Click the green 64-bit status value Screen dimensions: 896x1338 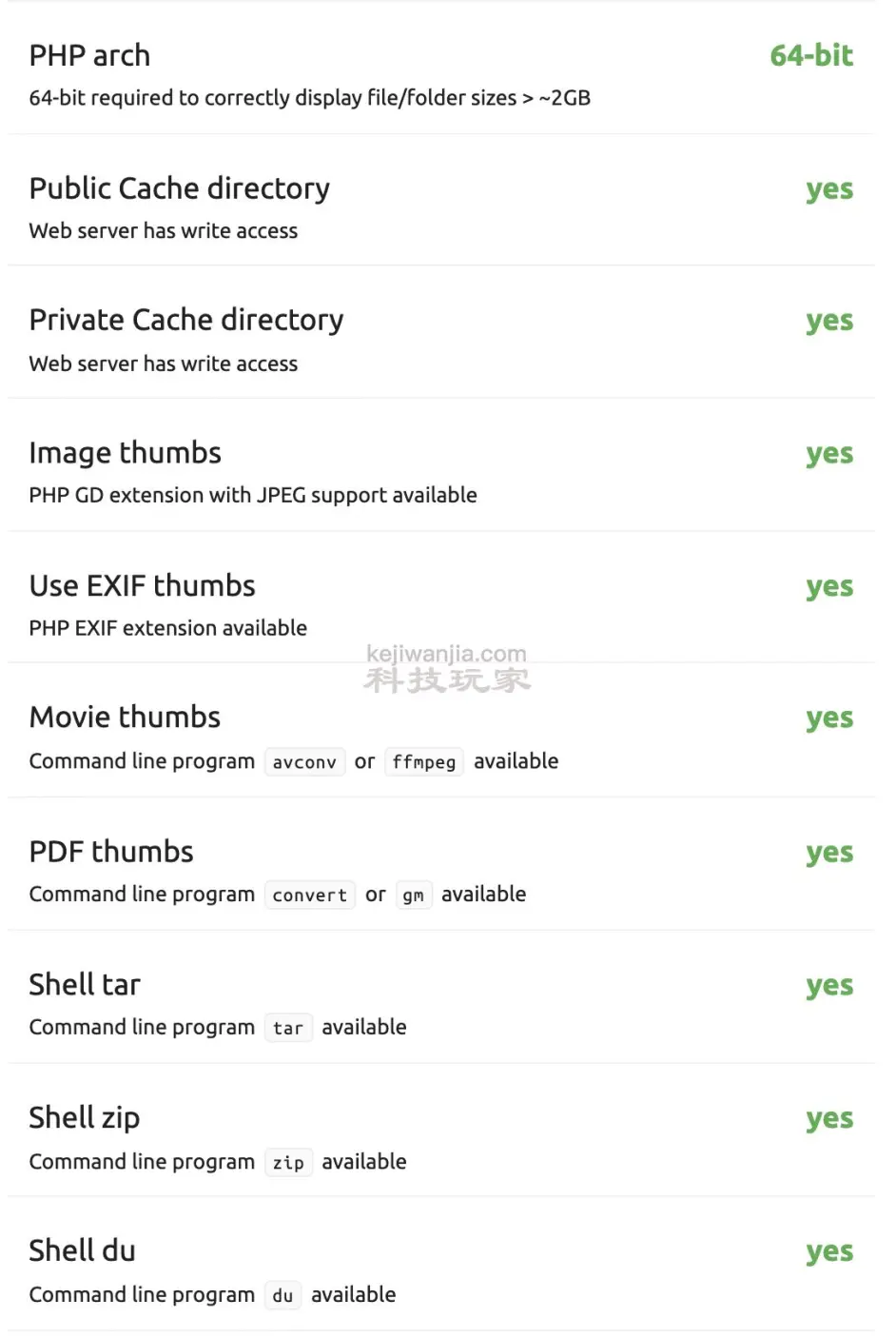pos(811,55)
